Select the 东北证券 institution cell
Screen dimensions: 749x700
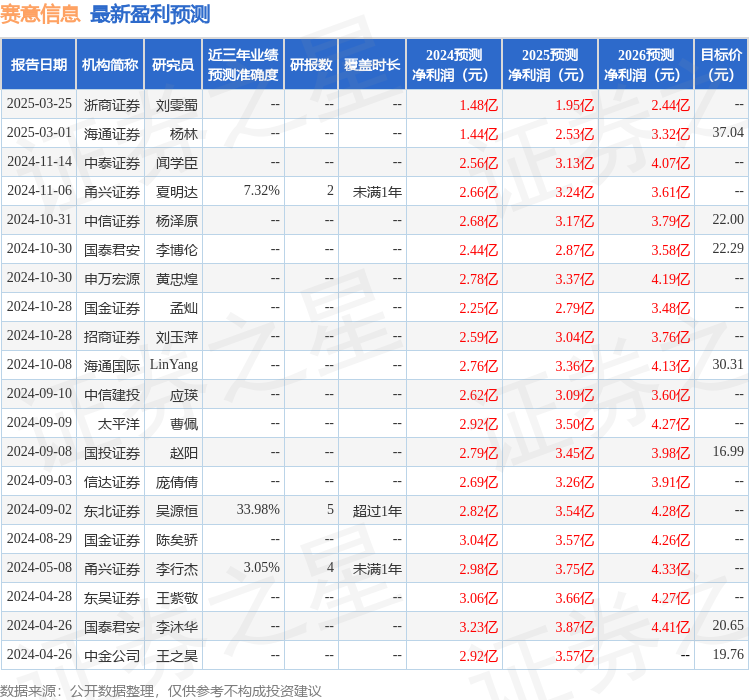pyautogui.click(x=112, y=511)
